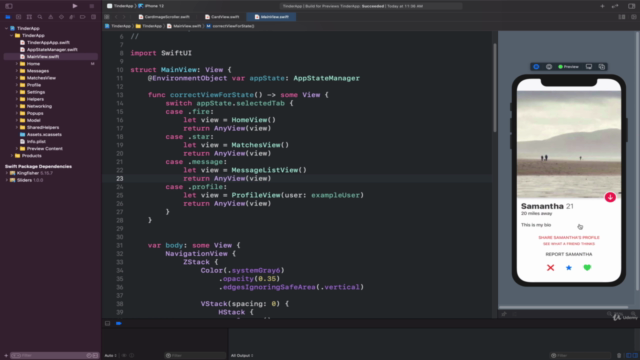This screenshot has width=640, height=360.
Task: Open MainView.swift jump bar segment
Action: 184,26
